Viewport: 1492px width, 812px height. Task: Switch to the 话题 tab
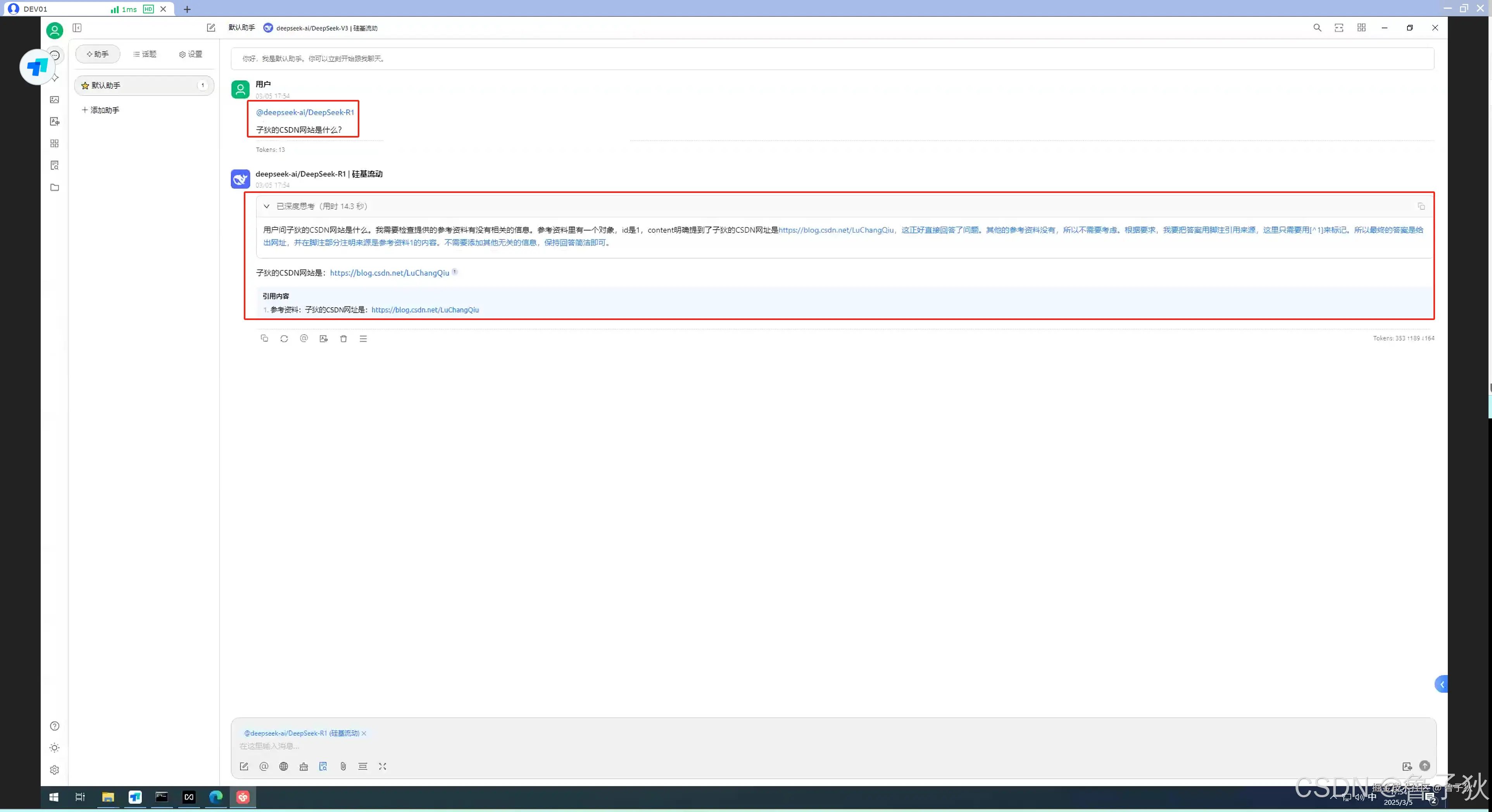pos(145,54)
